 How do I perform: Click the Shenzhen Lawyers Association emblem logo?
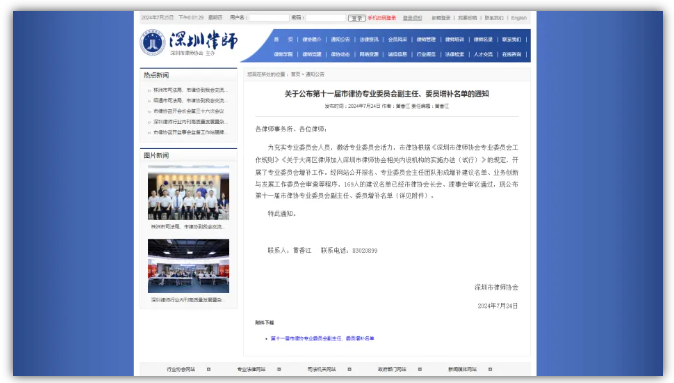point(153,43)
